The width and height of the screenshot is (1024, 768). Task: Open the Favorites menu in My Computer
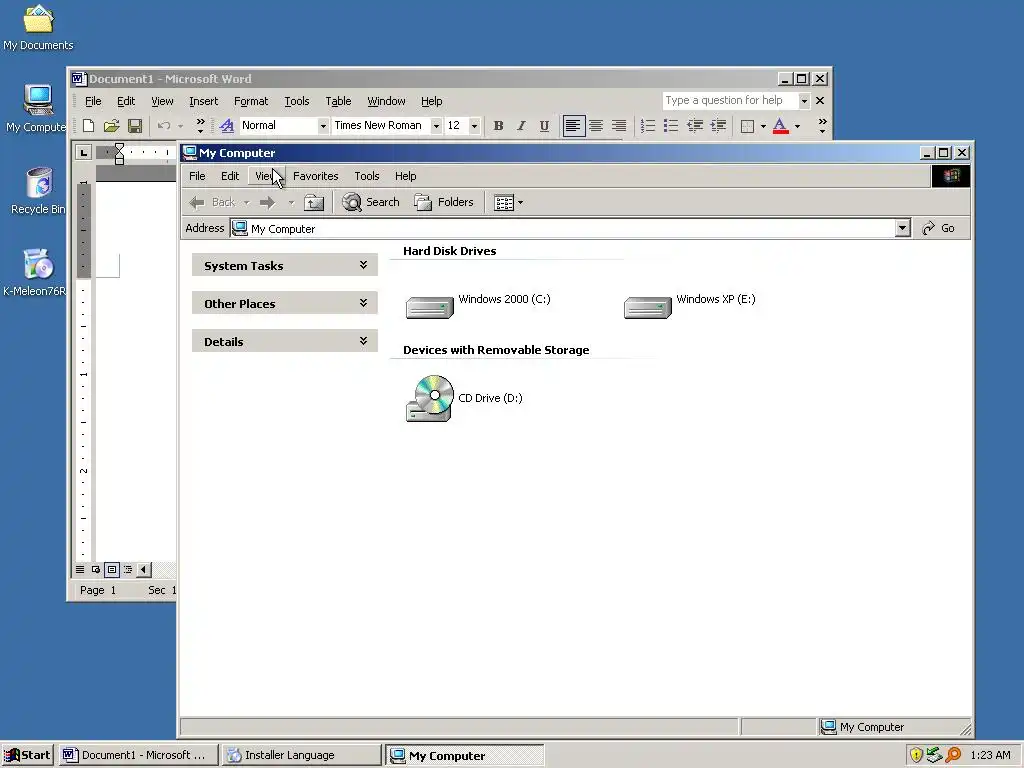pyautogui.click(x=315, y=176)
